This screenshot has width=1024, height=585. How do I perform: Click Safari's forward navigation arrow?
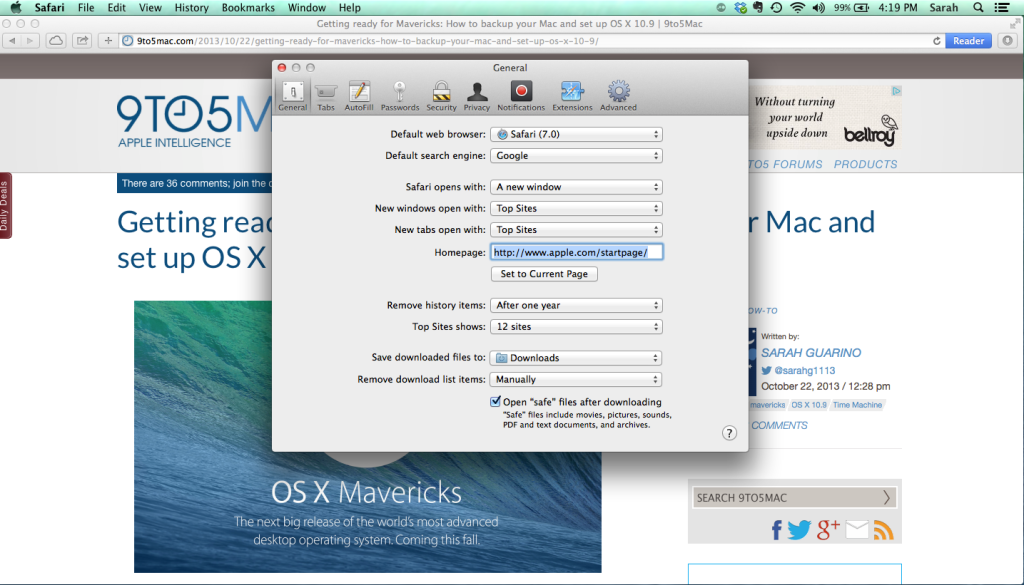(x=30, y=40)
